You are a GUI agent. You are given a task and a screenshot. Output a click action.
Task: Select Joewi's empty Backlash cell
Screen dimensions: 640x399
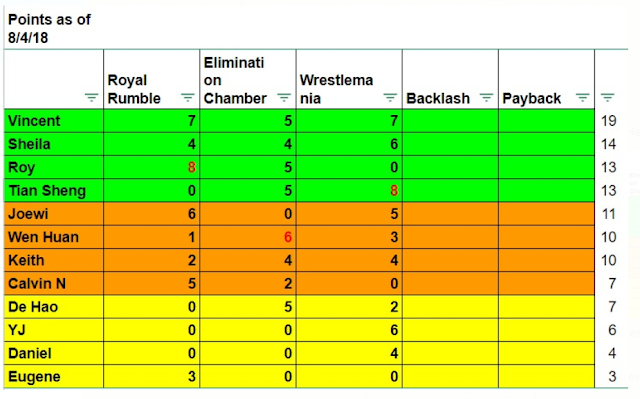(450, 214)
